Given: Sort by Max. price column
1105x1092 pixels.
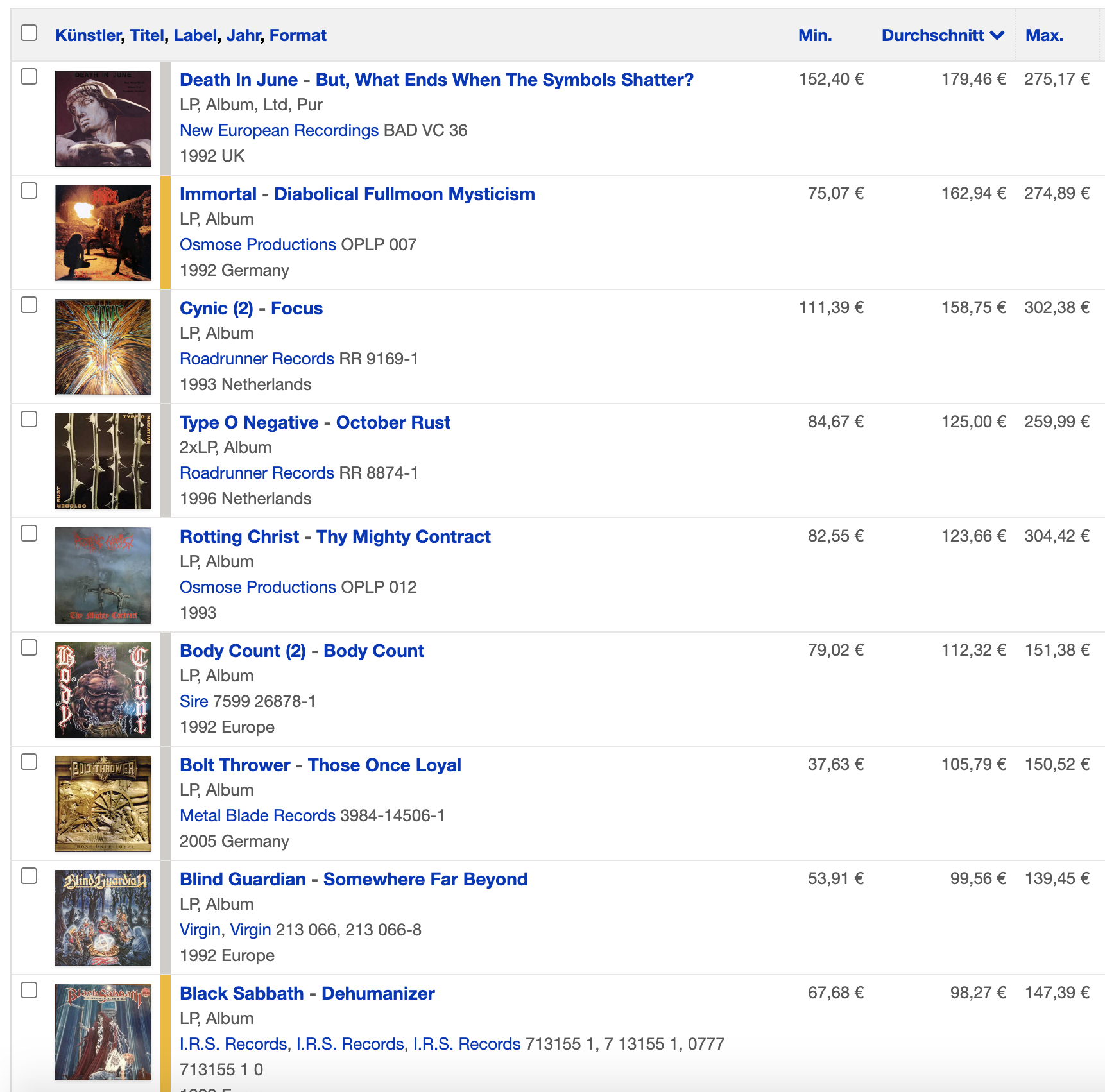Looking at the screenshot, I should coord(1044,35).
